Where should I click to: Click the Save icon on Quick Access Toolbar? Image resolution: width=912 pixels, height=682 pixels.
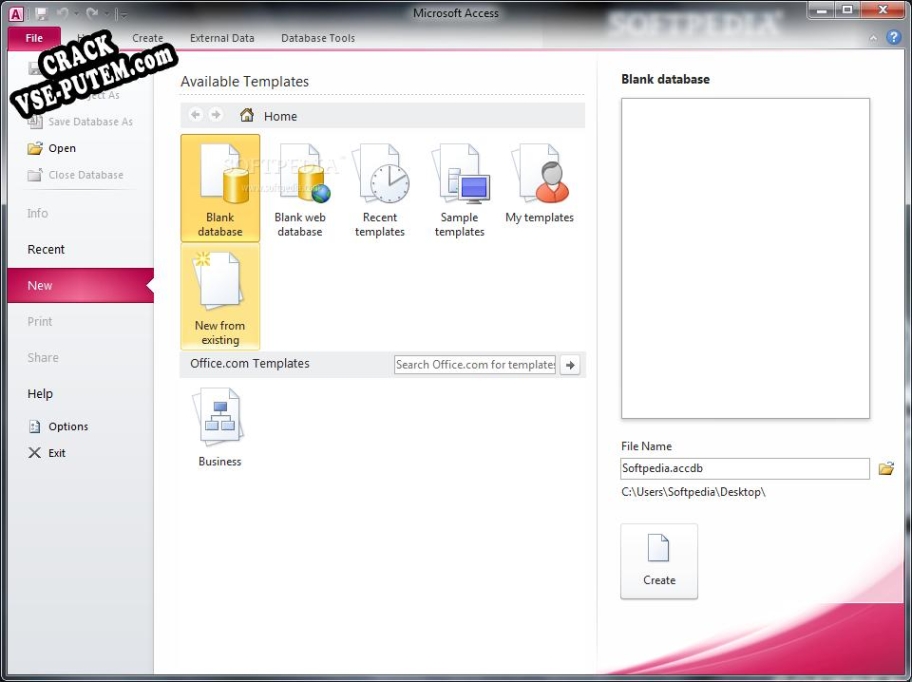(x=42, y=13)
